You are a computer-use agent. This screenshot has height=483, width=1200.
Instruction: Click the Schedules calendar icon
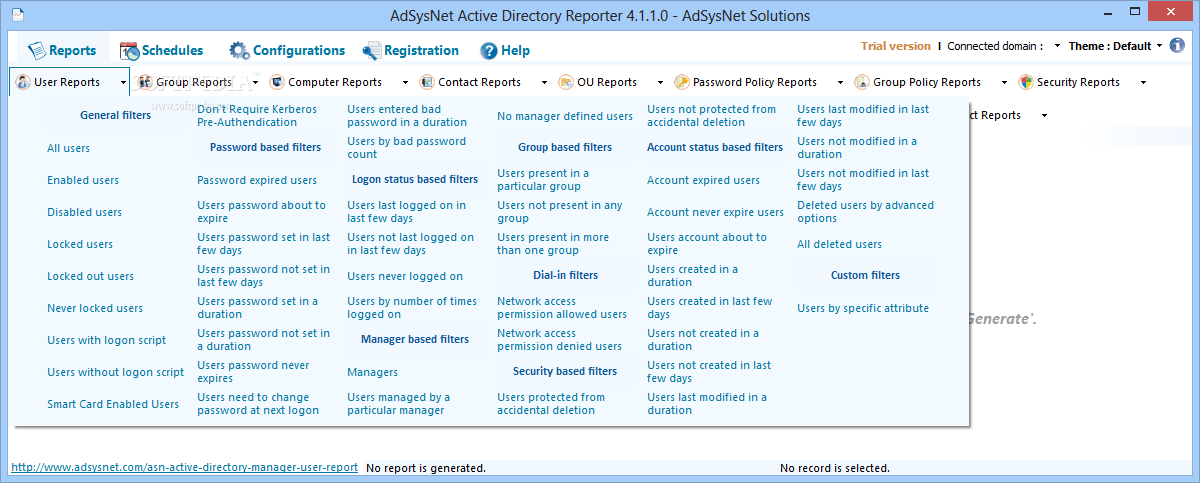pyautogui.click(x=129, y=50)
